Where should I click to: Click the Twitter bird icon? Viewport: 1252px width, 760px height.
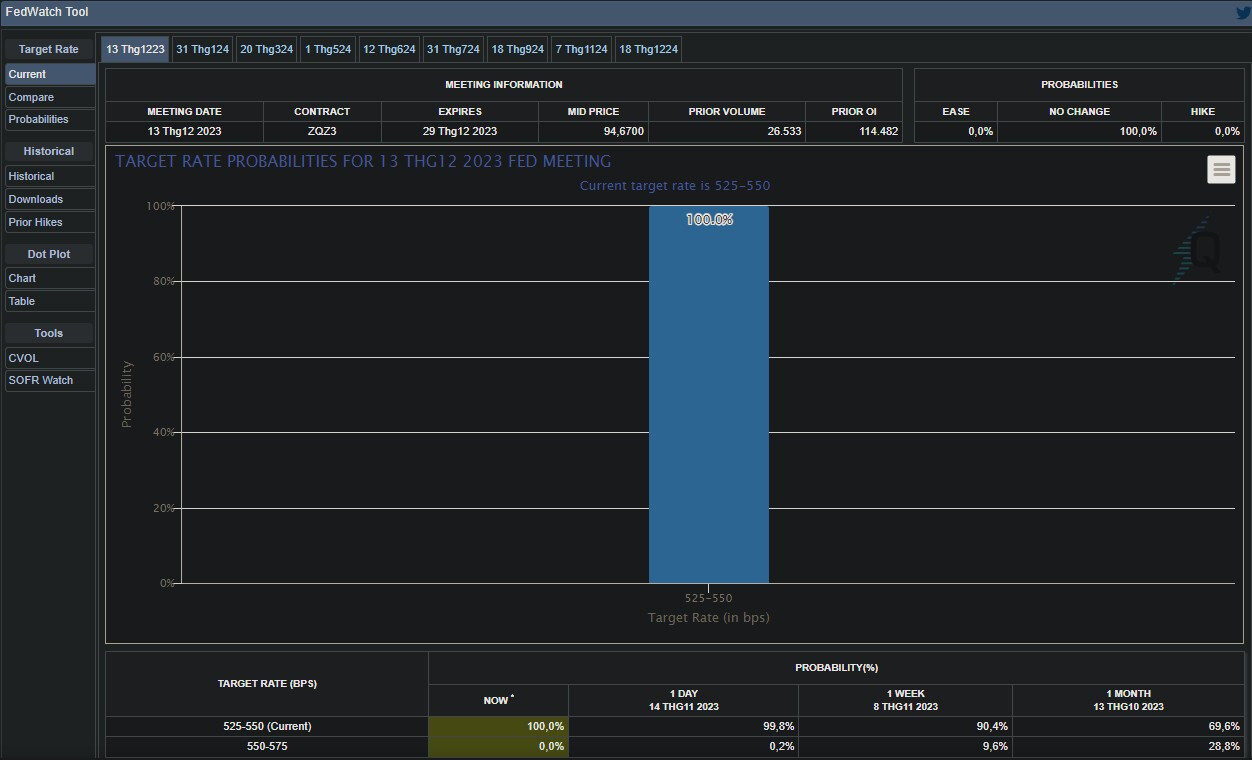(x=1243, y=13)
